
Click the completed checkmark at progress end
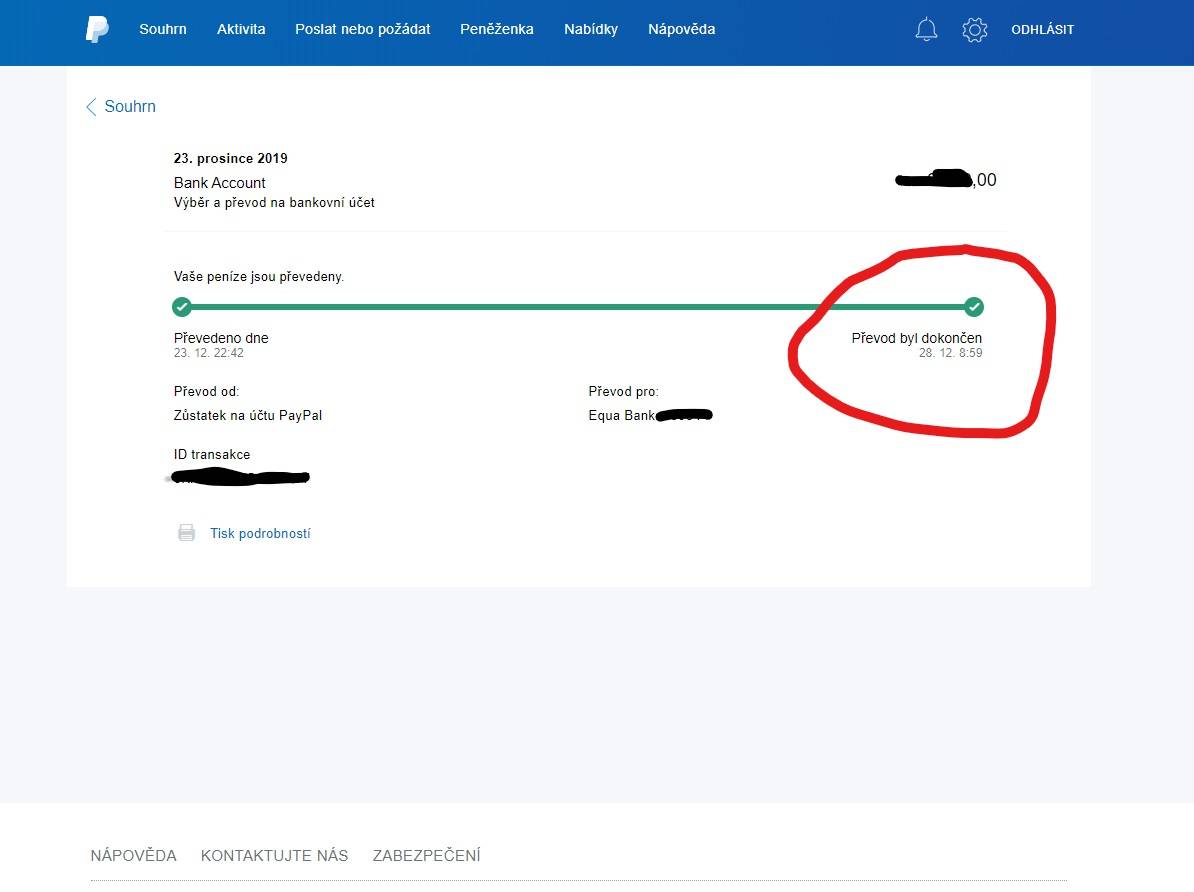(x=974, y=307)
